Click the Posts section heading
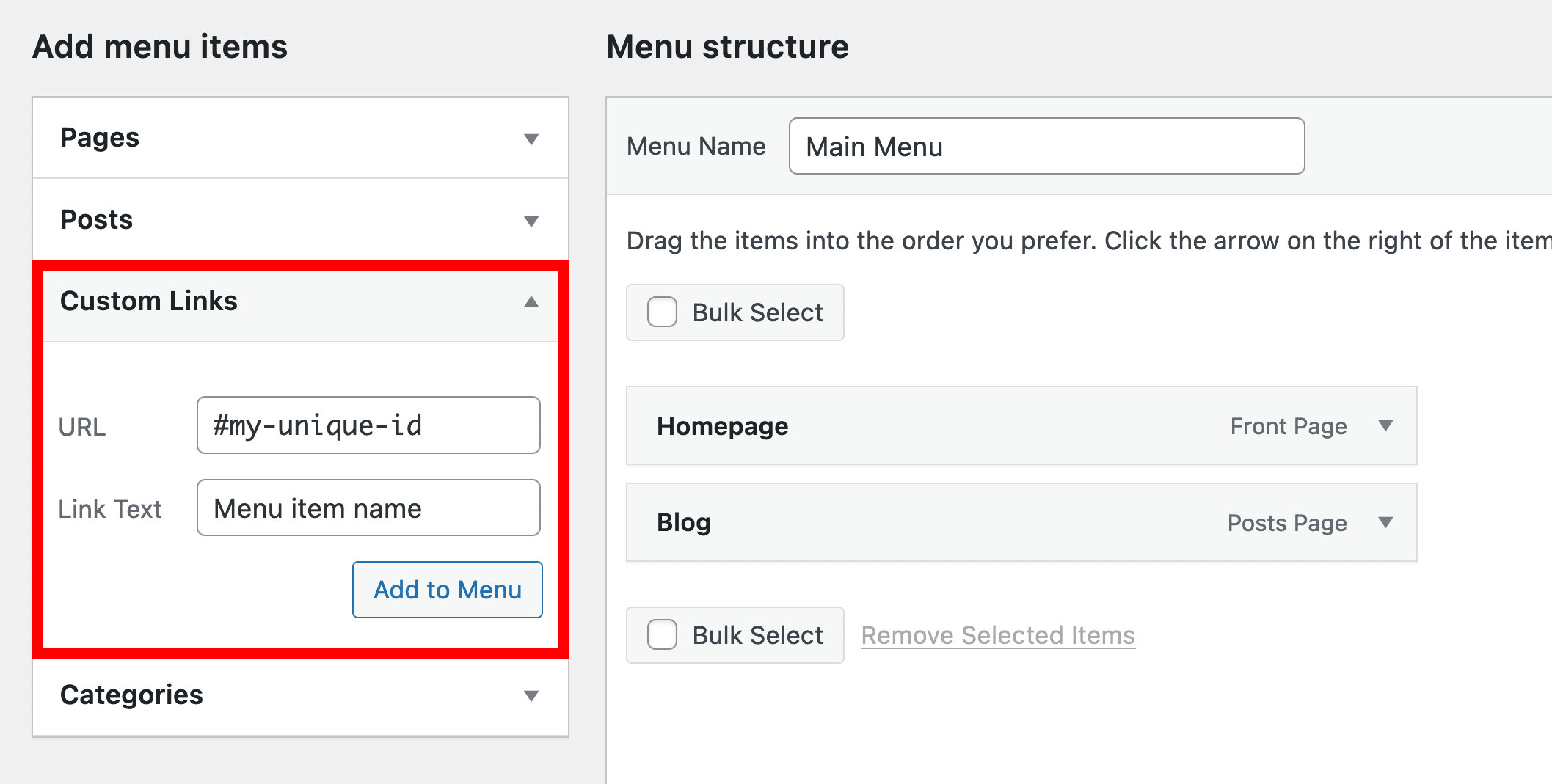Viewport: 1552px width, 784px height. [96, 220]
